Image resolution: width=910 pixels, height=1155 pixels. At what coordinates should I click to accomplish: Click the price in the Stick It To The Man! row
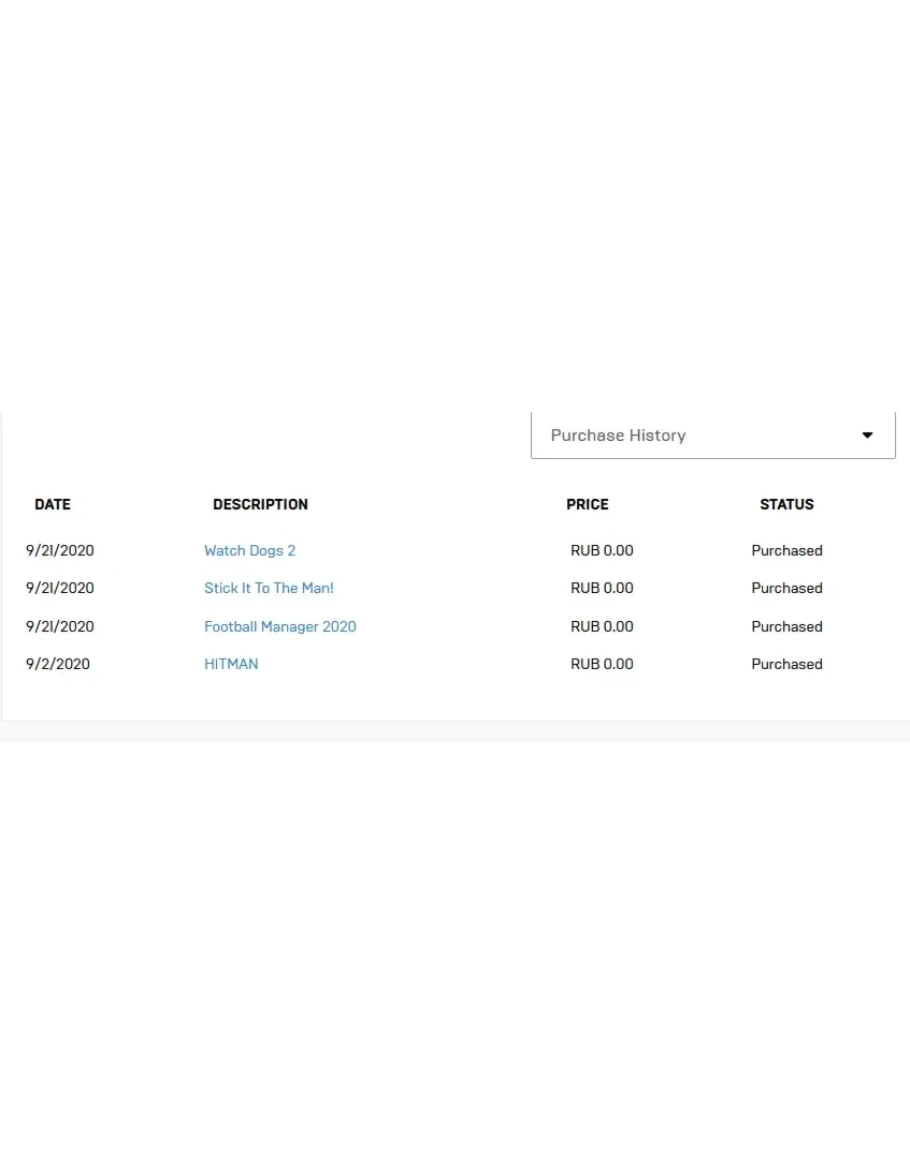pyautogui.click(x=602, y=588)
